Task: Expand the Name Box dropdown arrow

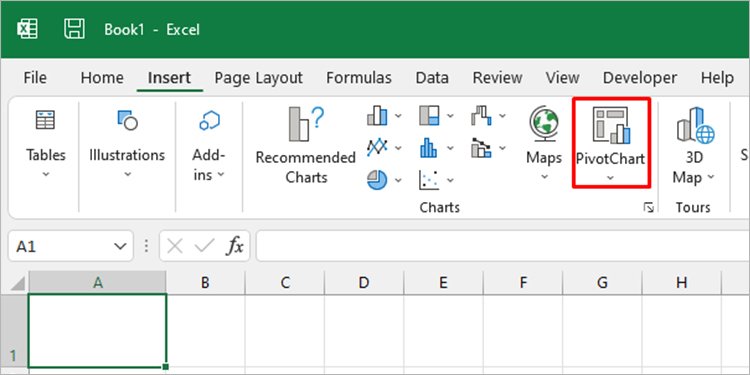Action: coord(120,246)
